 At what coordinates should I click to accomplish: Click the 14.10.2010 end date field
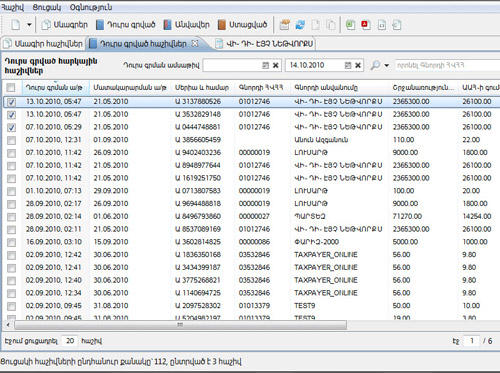(x=314, y=65)
